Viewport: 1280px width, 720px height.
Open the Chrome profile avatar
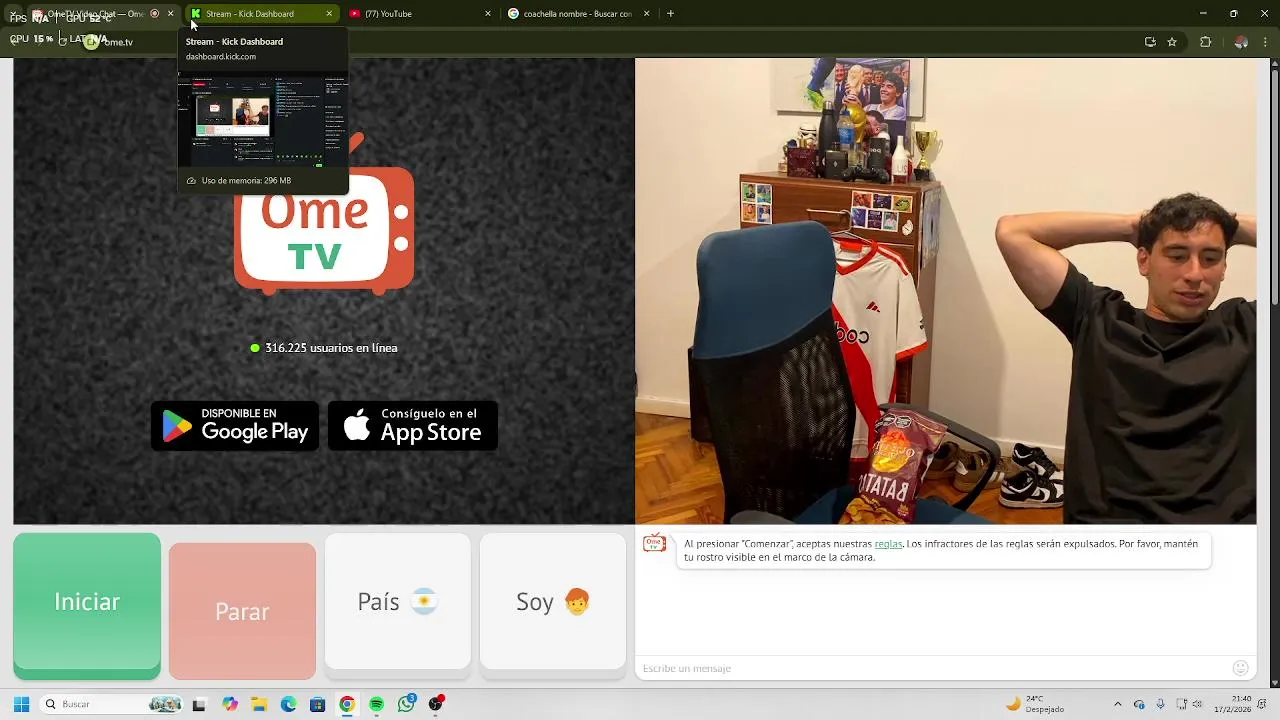click(1241, 42)
